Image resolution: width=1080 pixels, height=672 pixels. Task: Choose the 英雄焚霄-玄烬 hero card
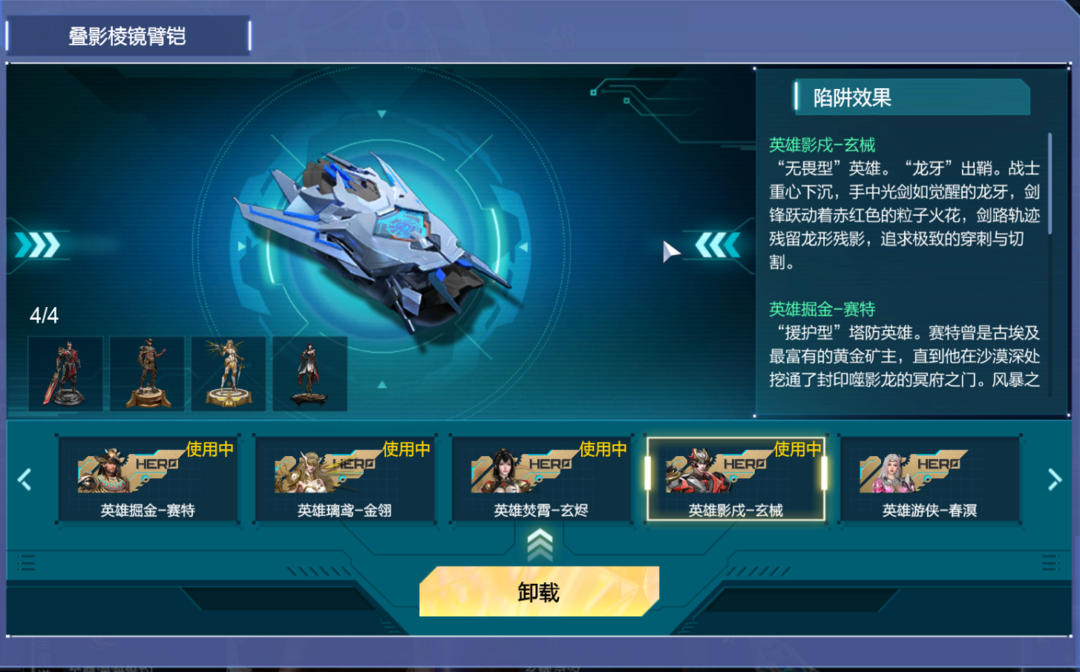(541, 479)
